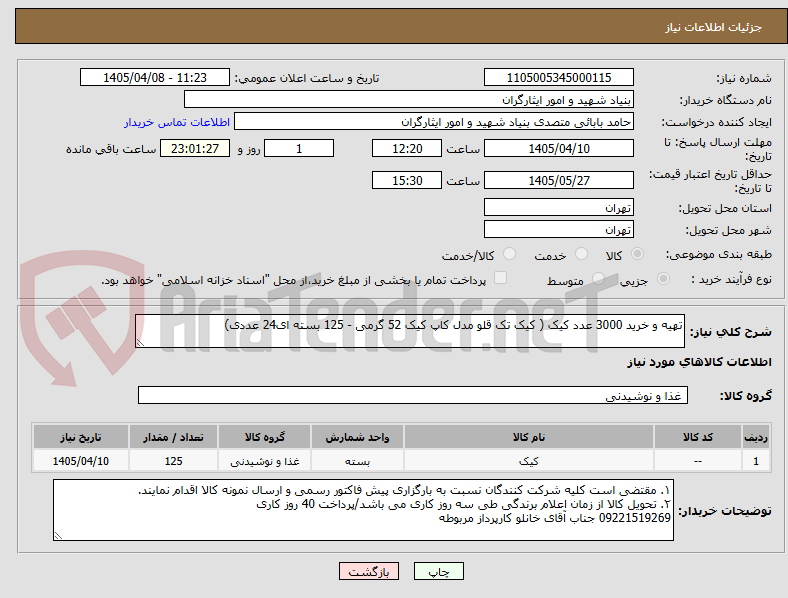This screenshot has height=598, width=788.
Task: Click the گروه کالا field غذا و نوشیدنی
Action: 413,395
